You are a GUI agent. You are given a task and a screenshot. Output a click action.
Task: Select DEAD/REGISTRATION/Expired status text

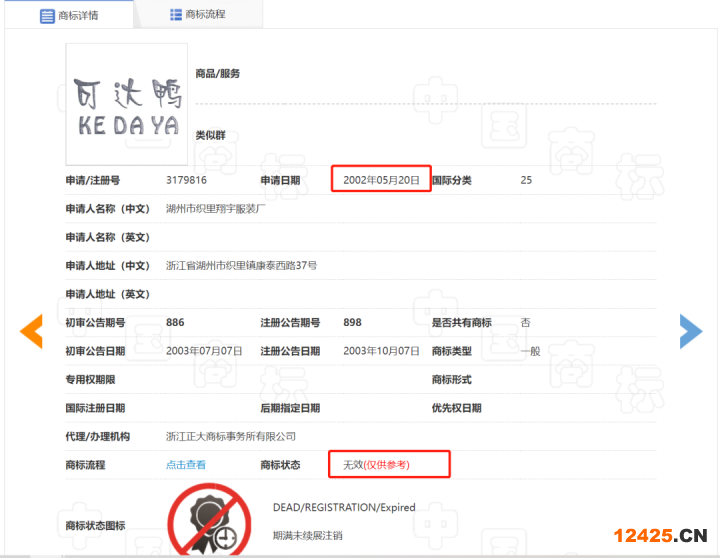pyautogui.click(x=344, y=507)
